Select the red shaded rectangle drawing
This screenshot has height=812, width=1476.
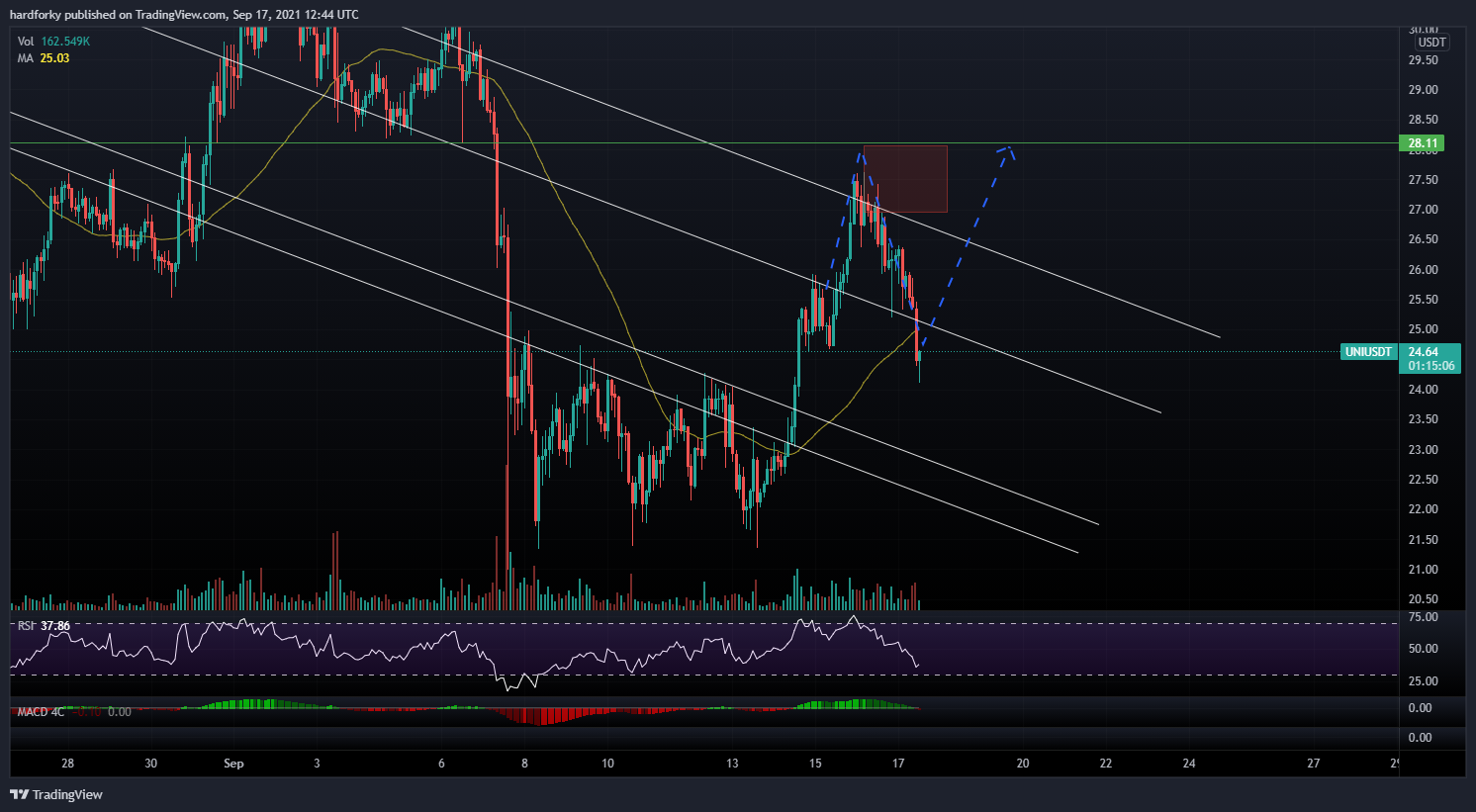tap(905, 179)
